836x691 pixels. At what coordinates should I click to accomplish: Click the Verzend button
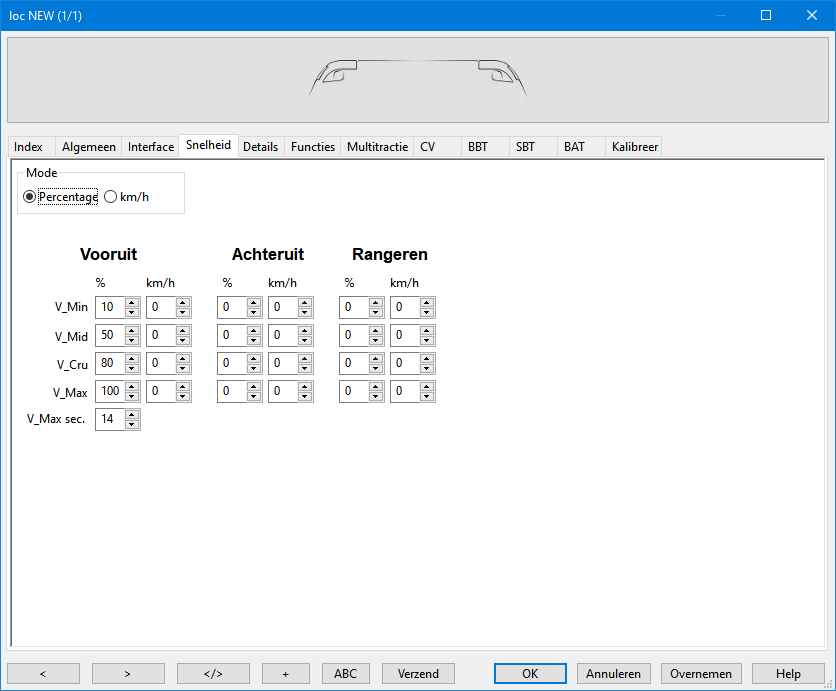pyautogui.click(x=418, y=673)
